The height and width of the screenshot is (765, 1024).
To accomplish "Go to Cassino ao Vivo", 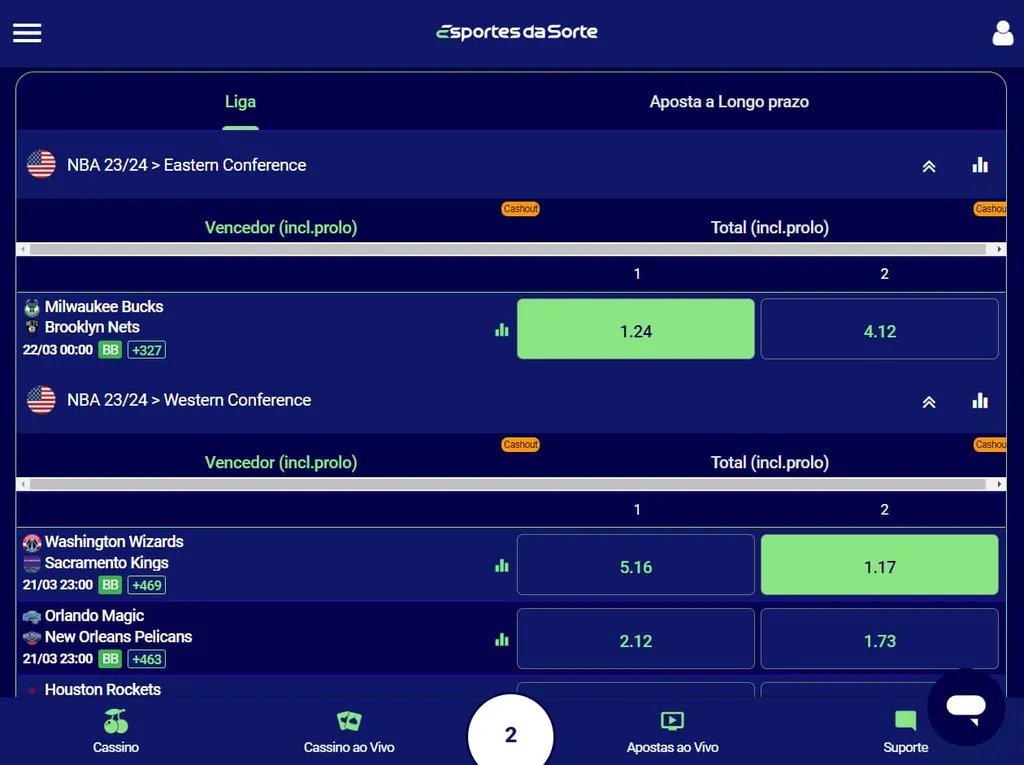I will [x=349, y=732].
